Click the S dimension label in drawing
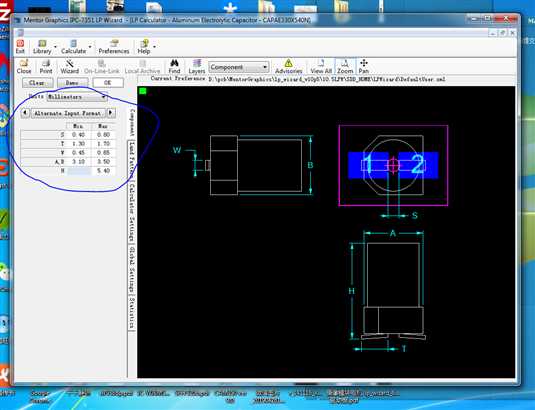The height and width of the screenshot is (410, 535). [415, 216]
